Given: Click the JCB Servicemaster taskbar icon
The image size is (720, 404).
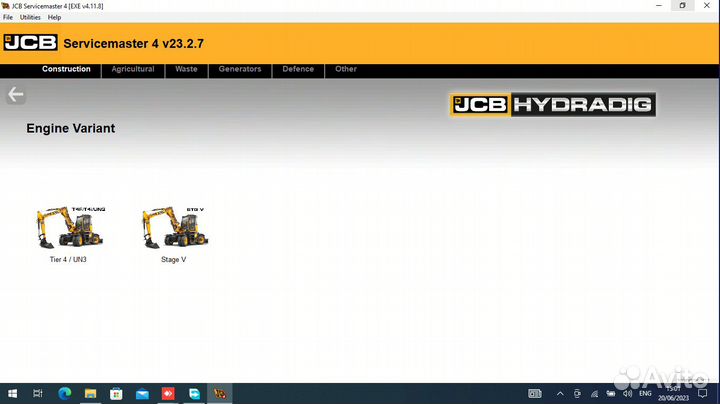Looking at the screenshot, I should [220, 393].
